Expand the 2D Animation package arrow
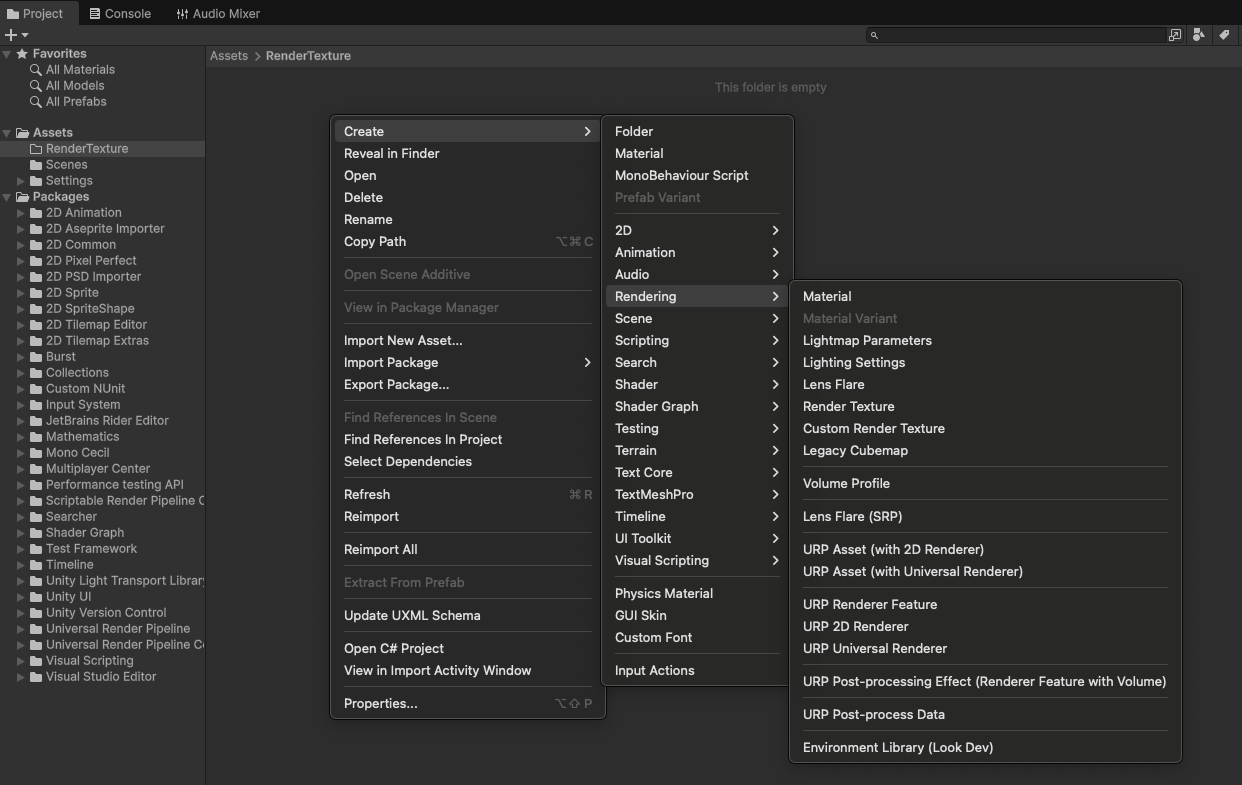This screenshot has width=1242, height=785. pyautogui.click(x=21, y=213)
